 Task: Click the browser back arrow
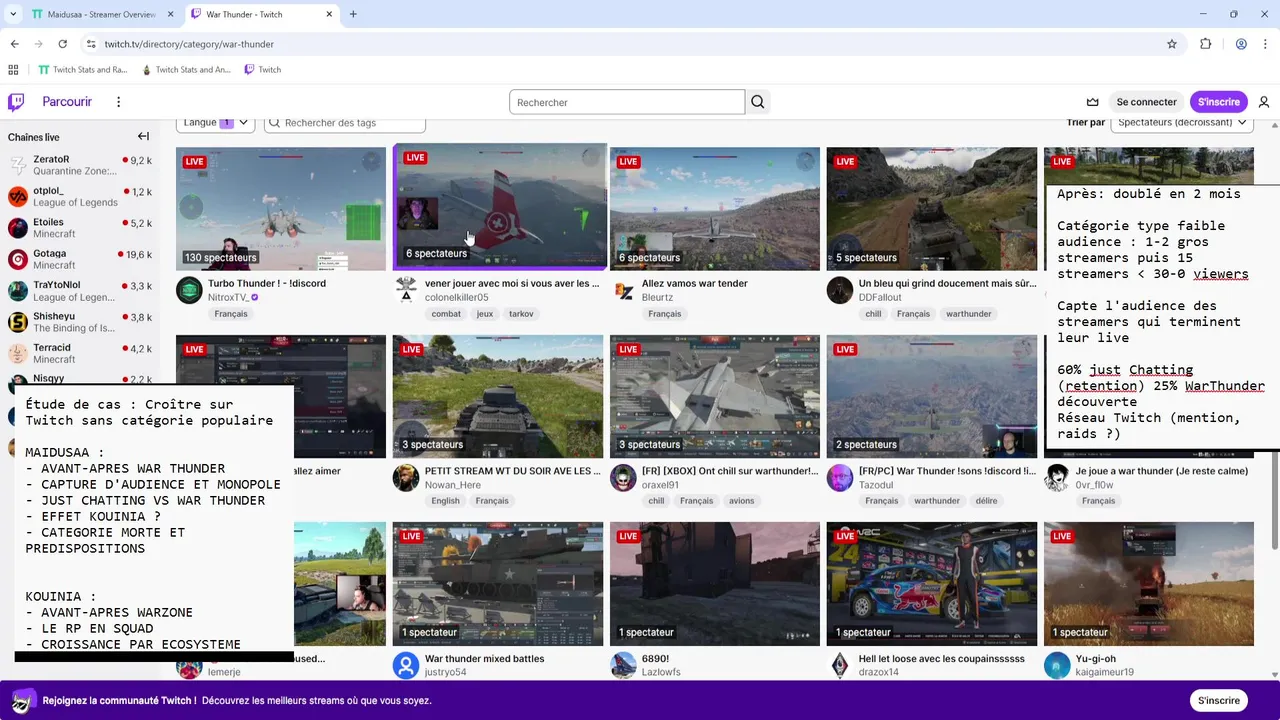click(15, 44)
